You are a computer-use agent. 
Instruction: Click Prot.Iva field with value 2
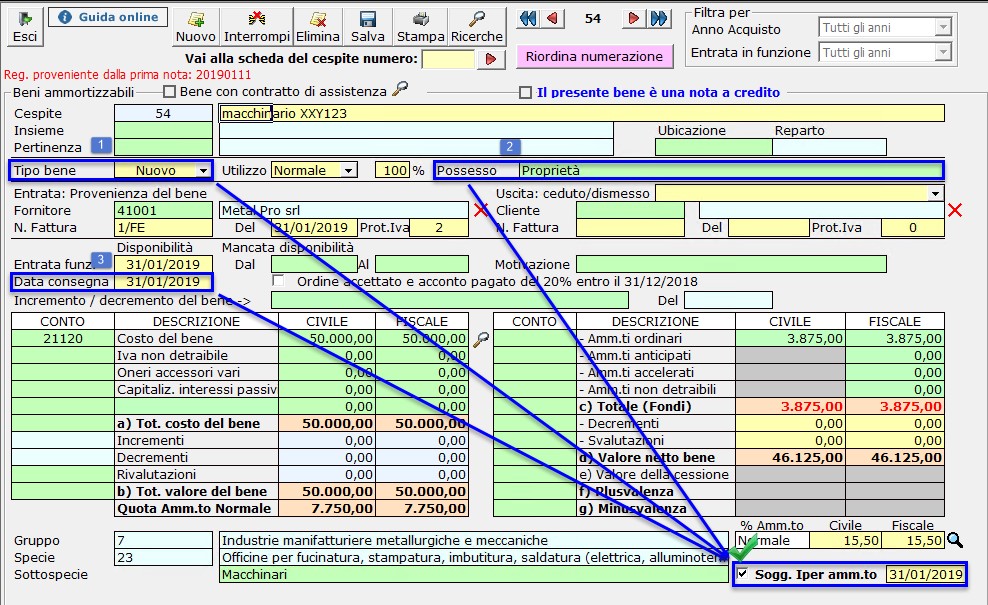(439, 228)
